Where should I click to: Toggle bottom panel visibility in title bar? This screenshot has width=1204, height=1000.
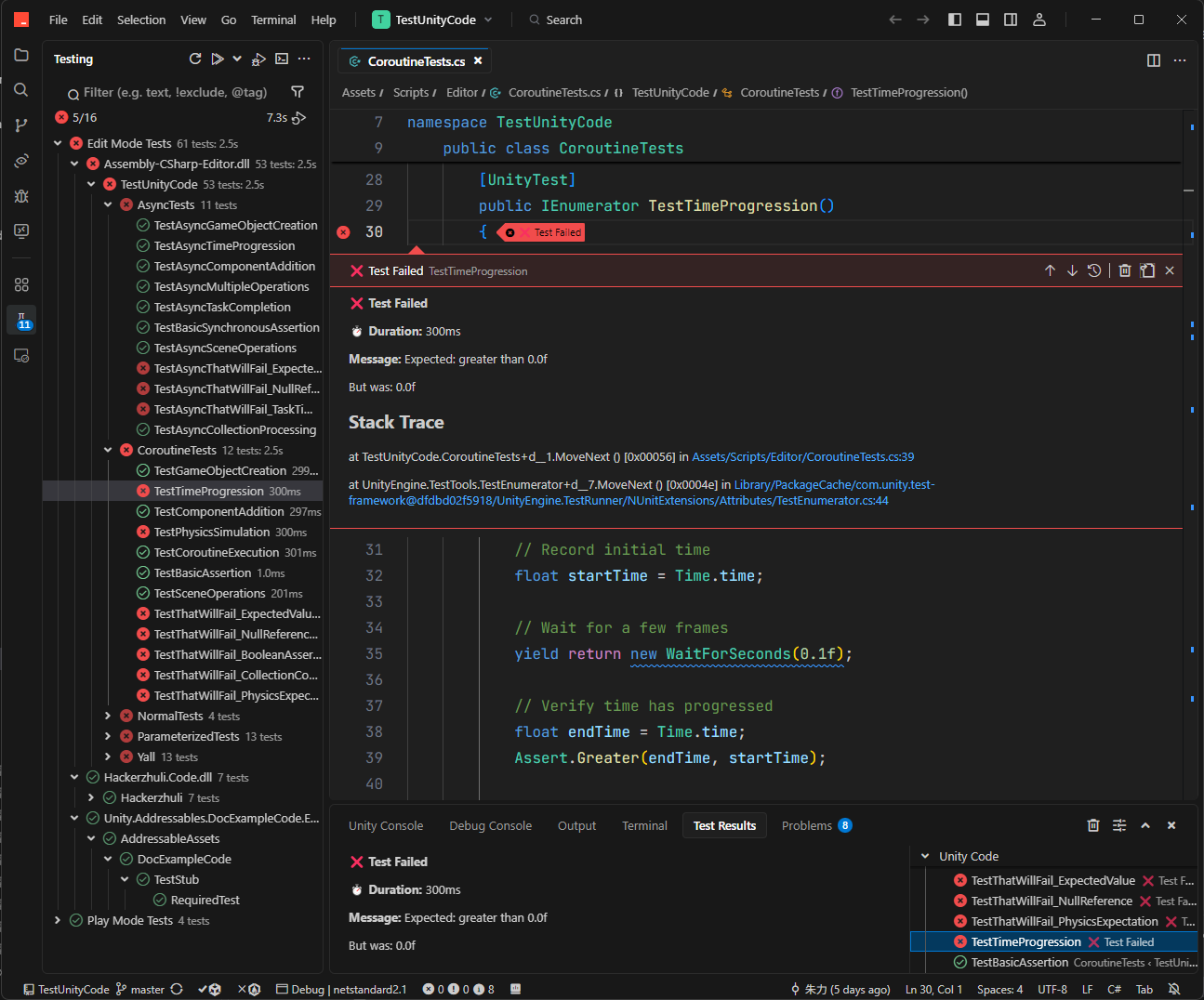coord(983,20)
